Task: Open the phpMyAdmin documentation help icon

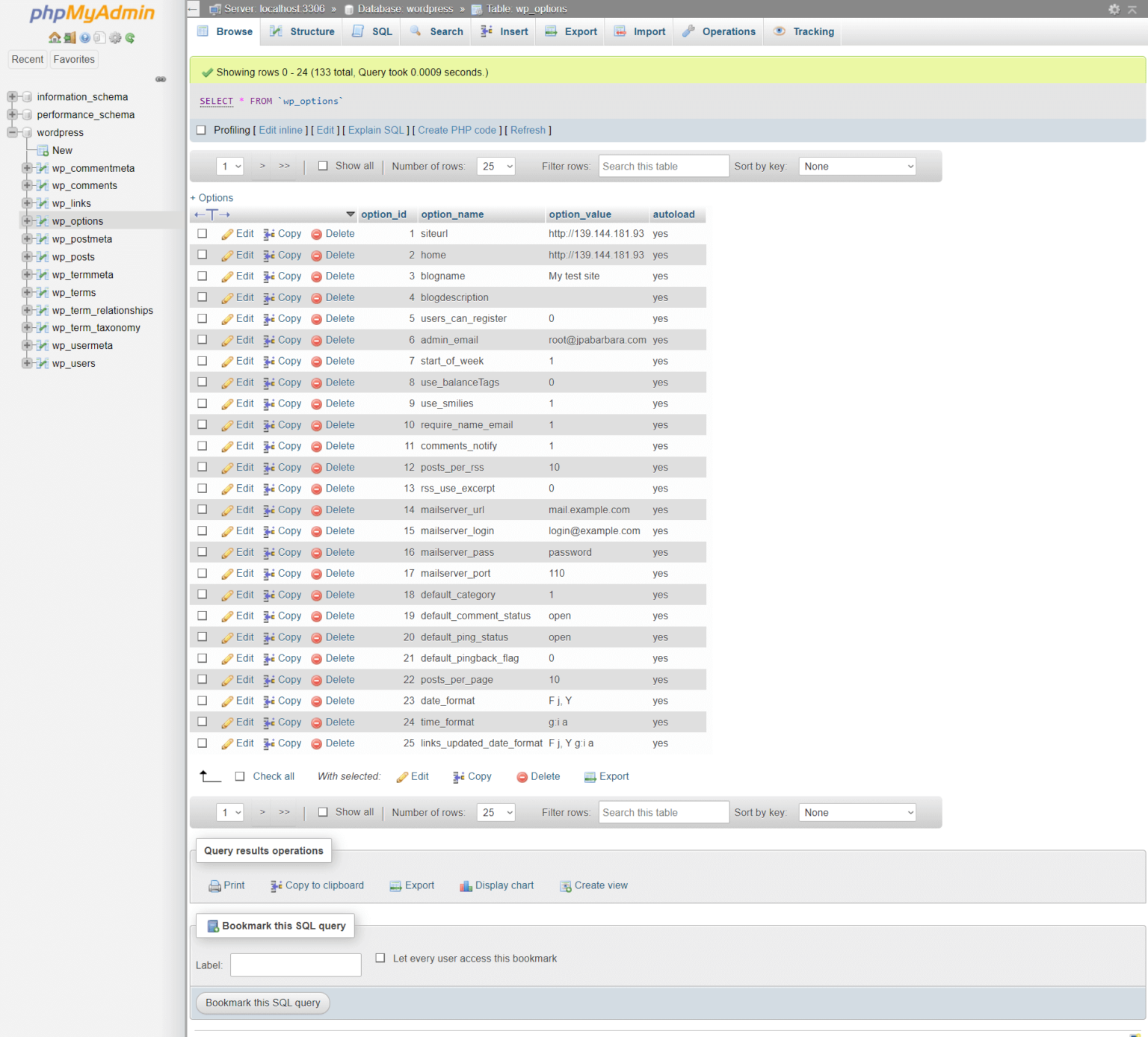Action: point(85,38)
